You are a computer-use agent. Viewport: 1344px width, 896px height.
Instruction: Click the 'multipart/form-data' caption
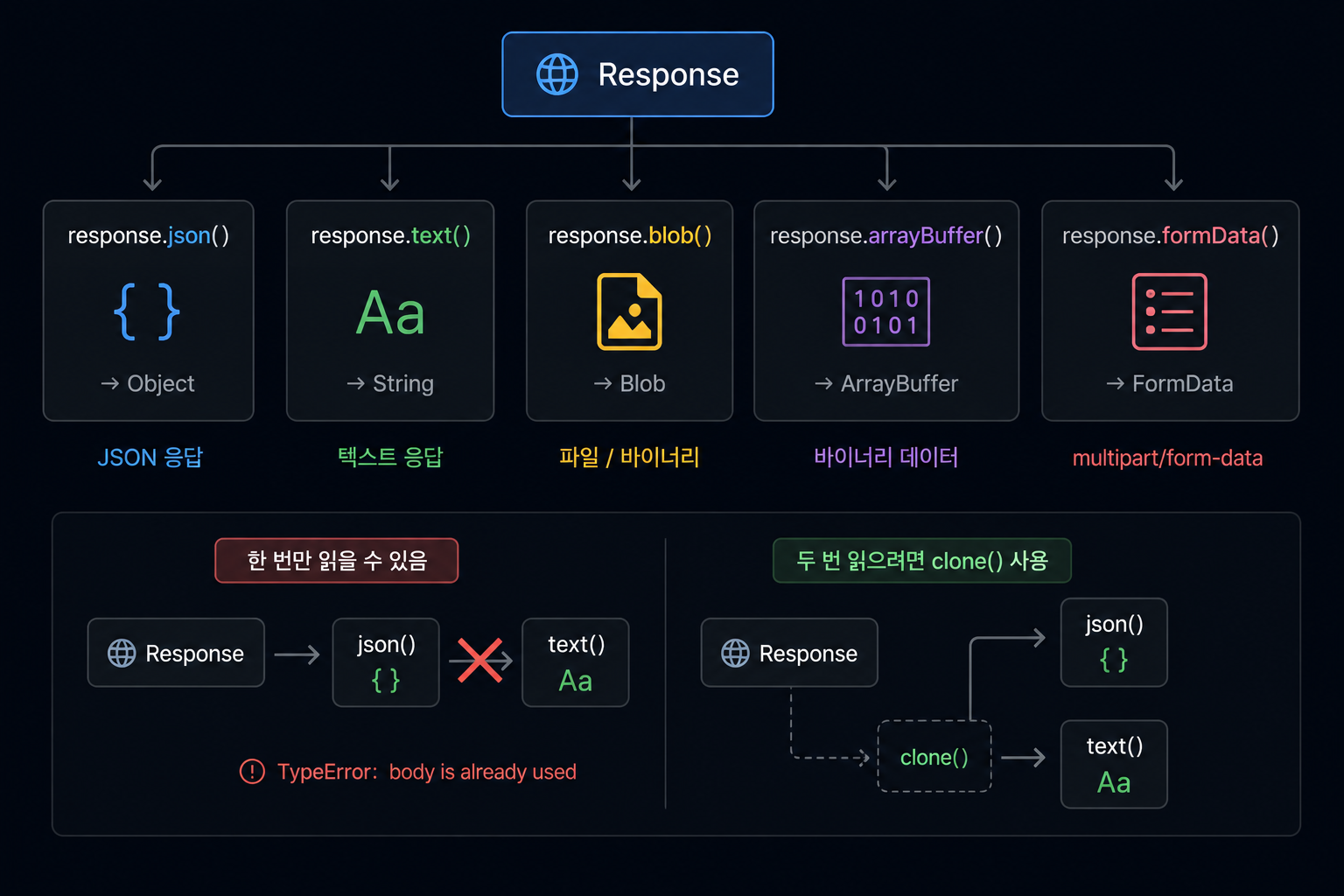[x=1167, y=458]
